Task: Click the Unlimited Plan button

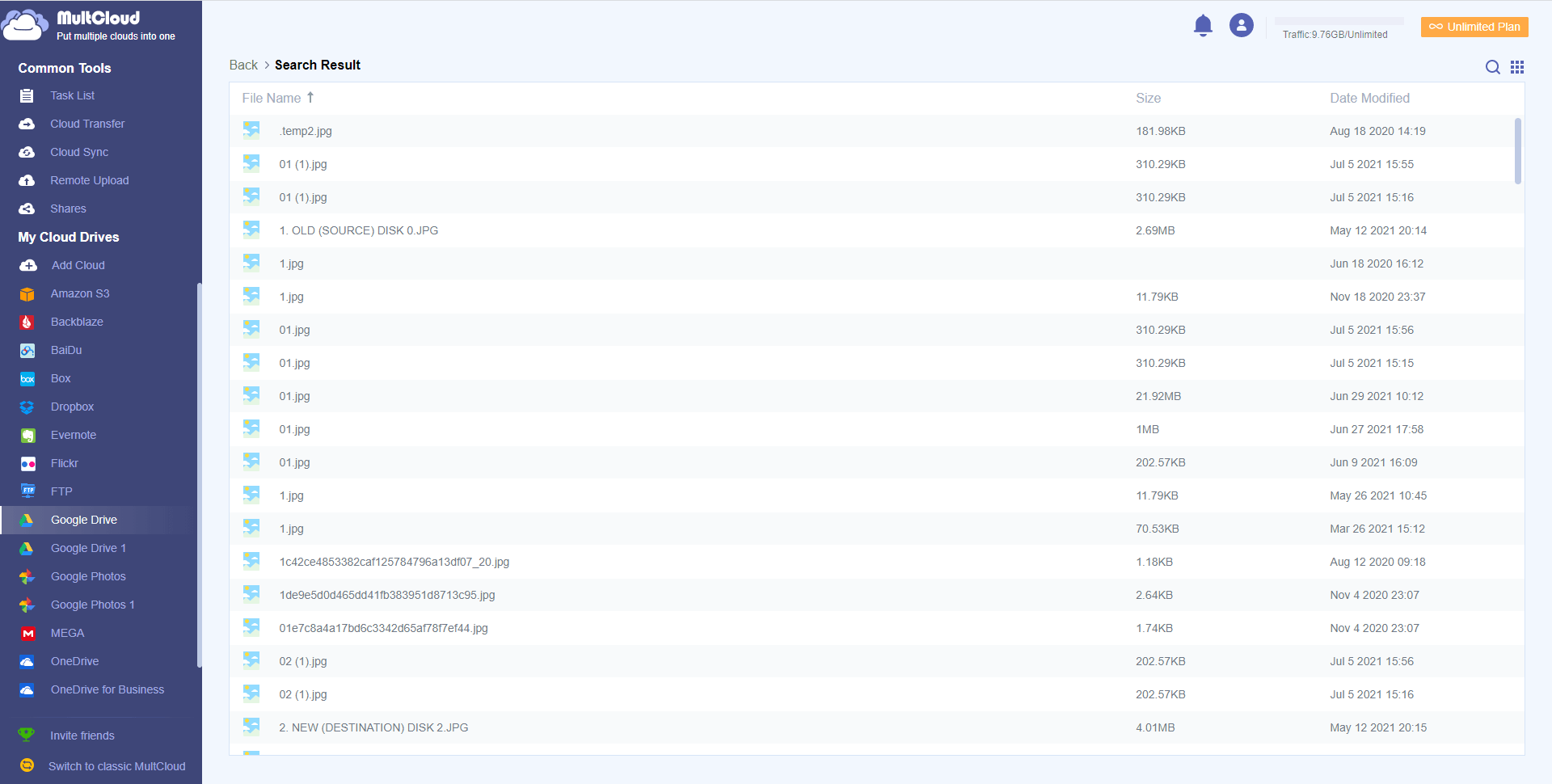Action: pyautogui.click(x=1474, y=27)
